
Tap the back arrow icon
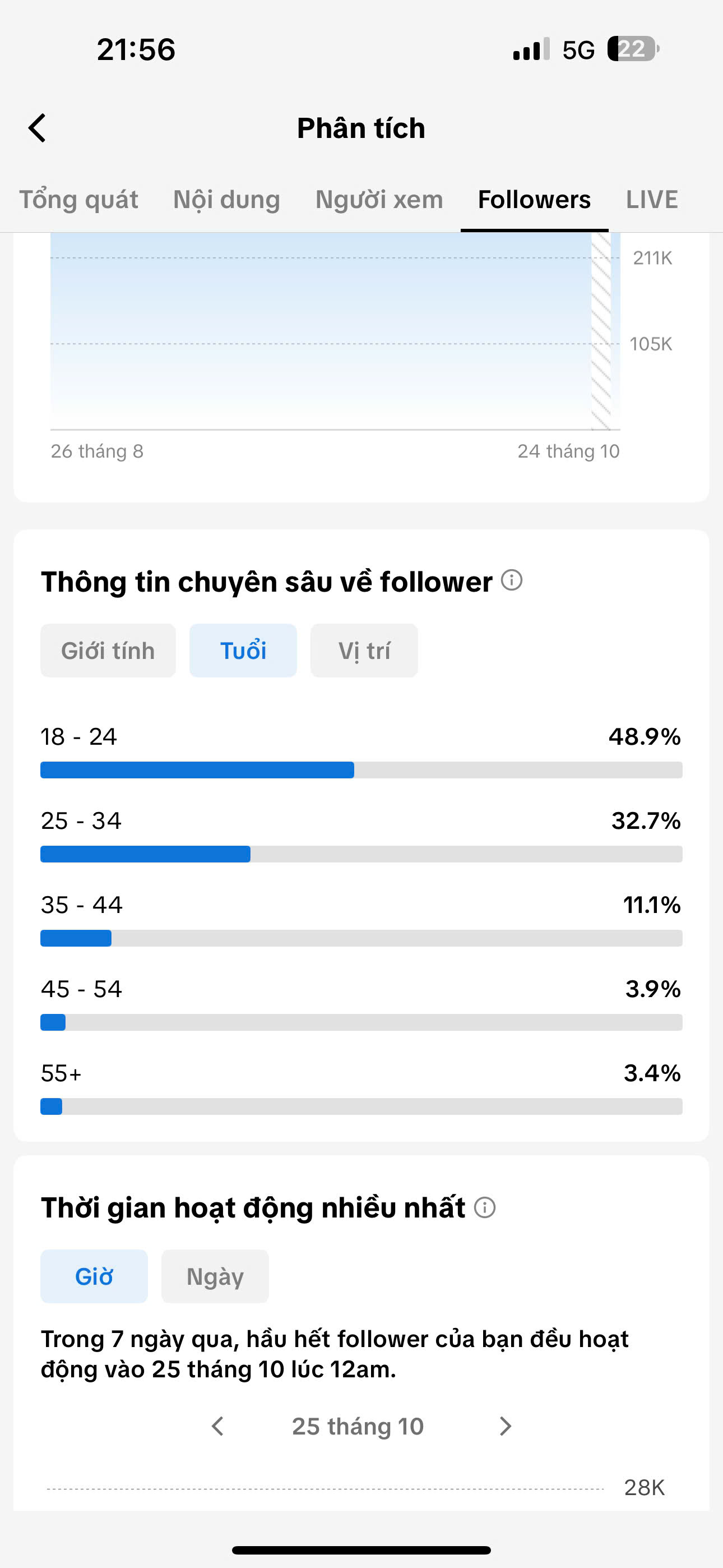click(x=37, y=128)
